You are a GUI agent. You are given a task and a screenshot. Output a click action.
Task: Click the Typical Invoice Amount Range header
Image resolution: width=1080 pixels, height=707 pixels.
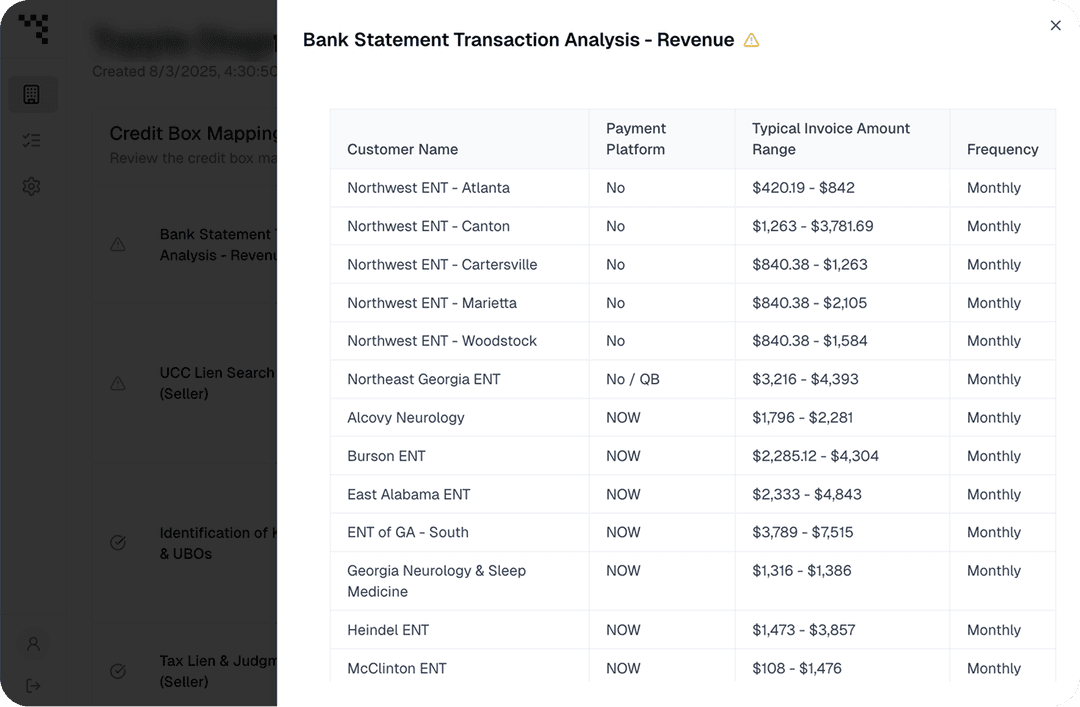point(831,139)
